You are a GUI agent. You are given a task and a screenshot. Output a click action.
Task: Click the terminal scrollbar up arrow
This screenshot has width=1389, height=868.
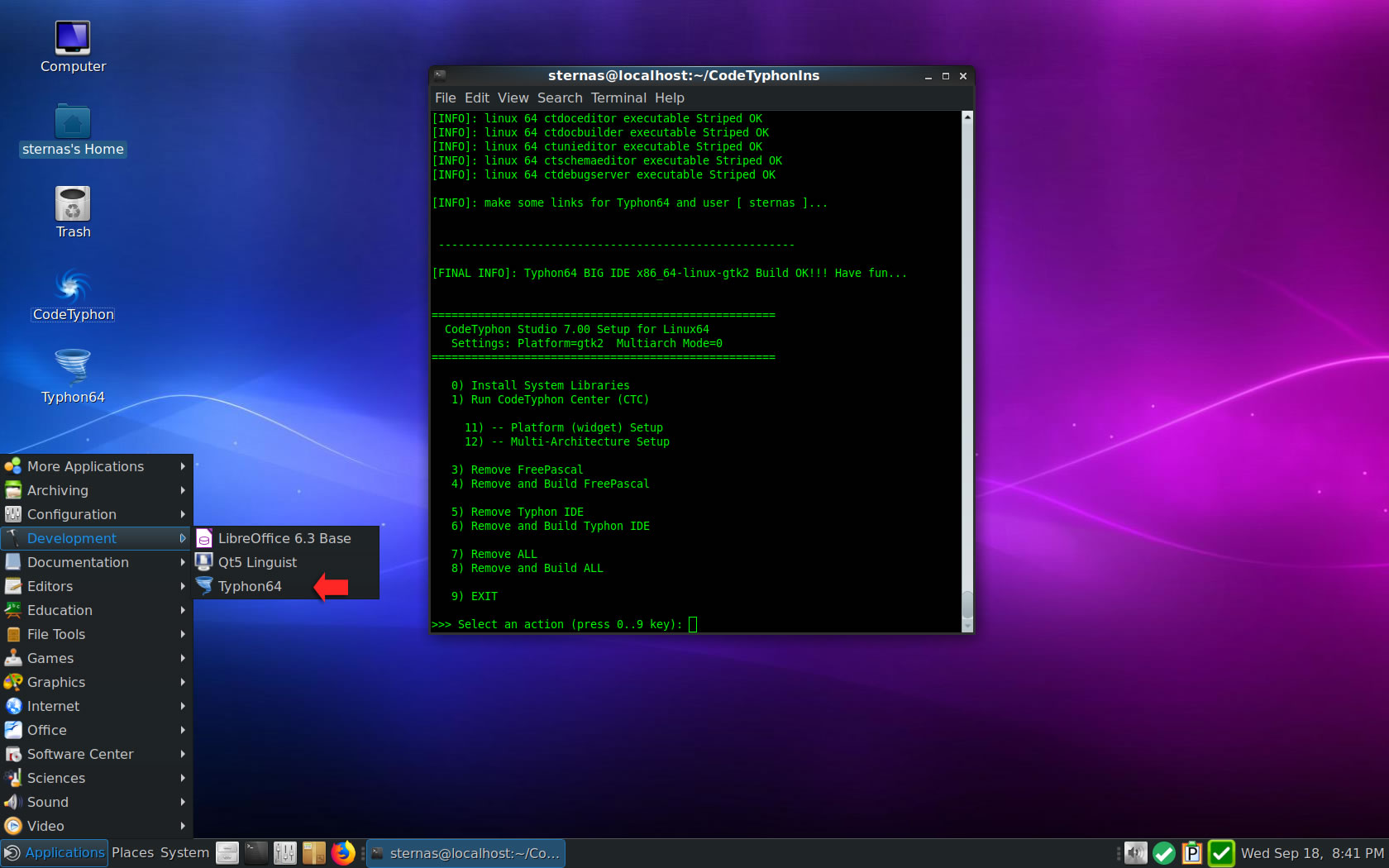967,117
